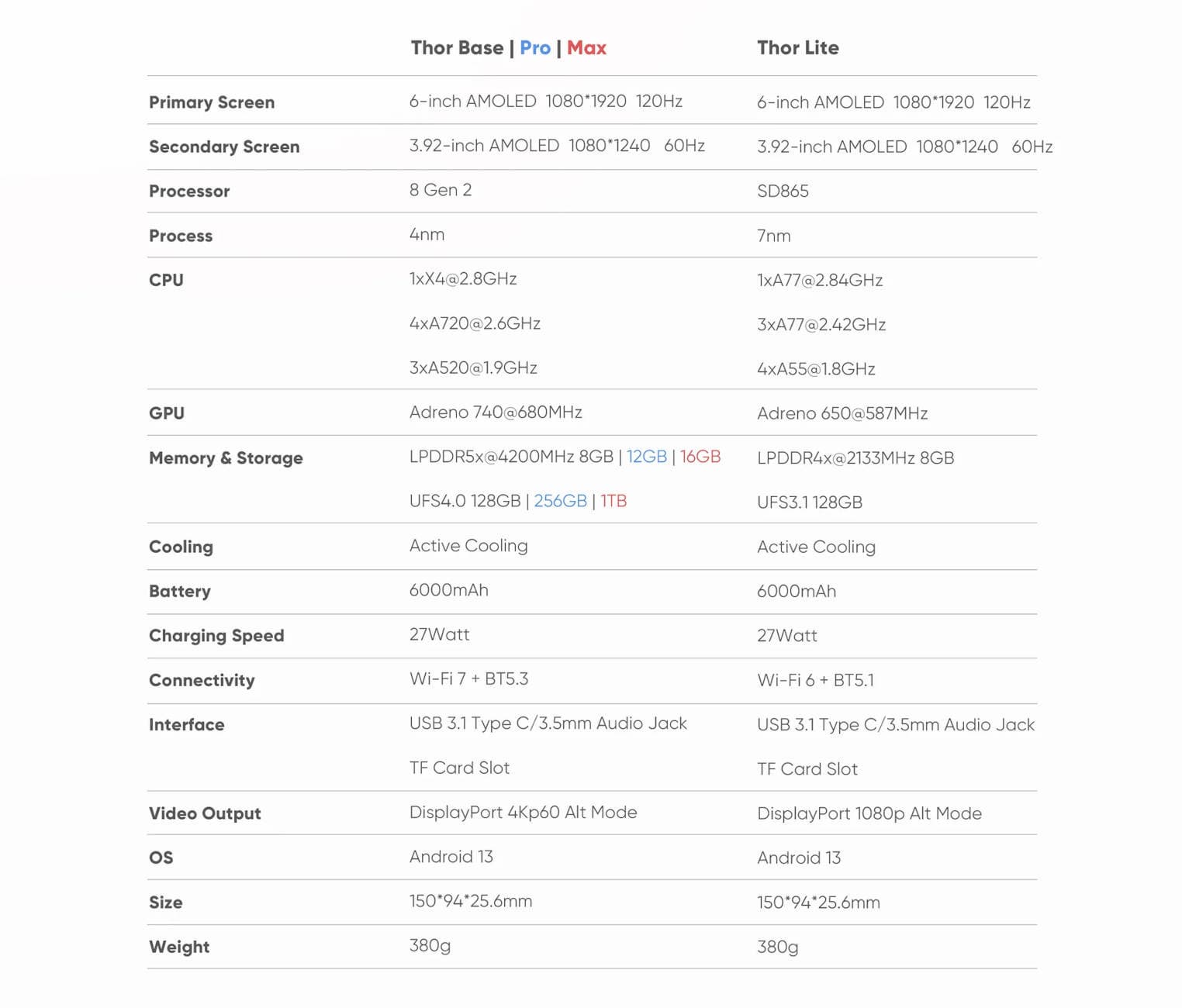
Task: Click the Memory & Storage row label
Action: pyautogui.click(x=226, y=458)
